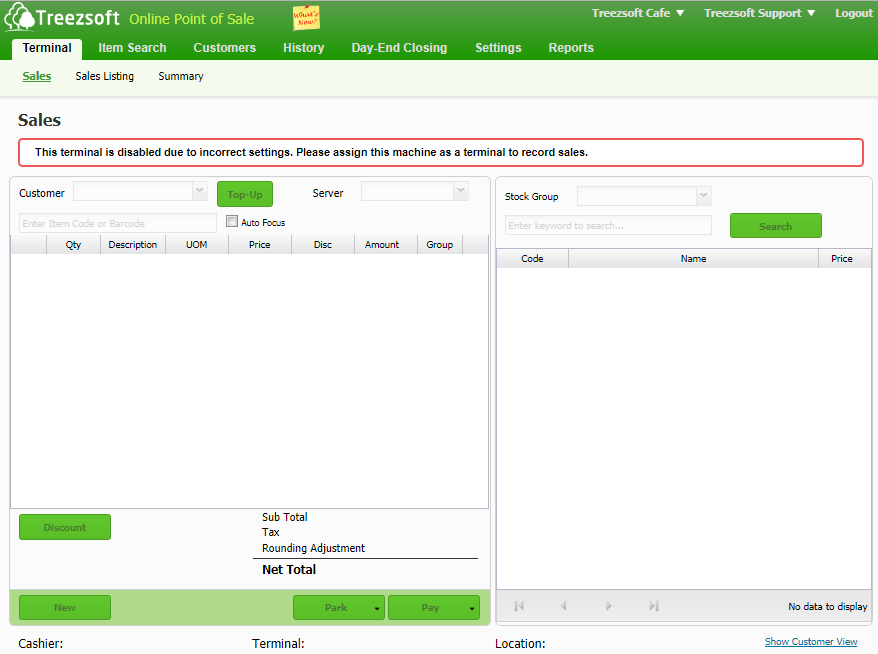Select the Sales sub-tab
Screen dimensions: 878x654
click(x=37, y=76)
